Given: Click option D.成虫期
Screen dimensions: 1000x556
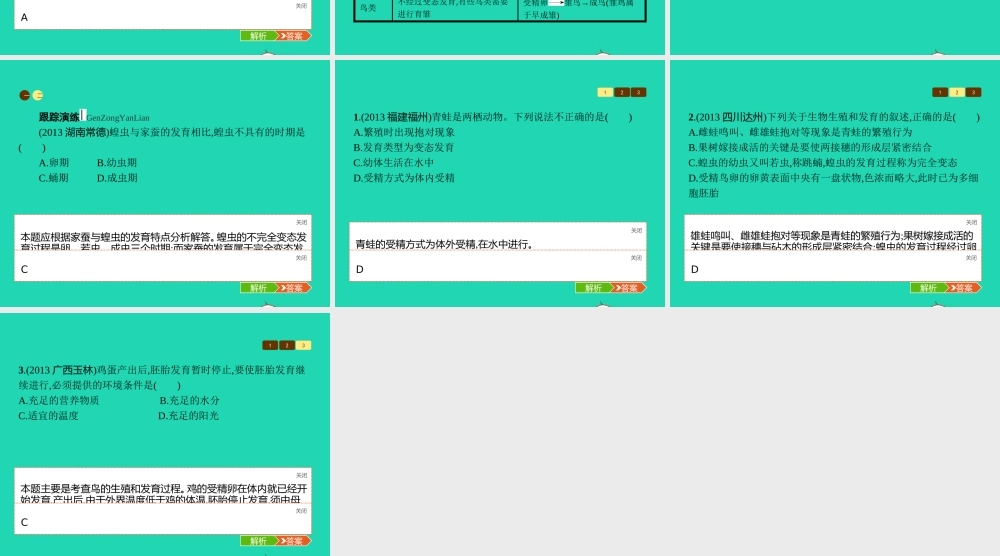Looking at the screenshot, I should pos(117,178).
